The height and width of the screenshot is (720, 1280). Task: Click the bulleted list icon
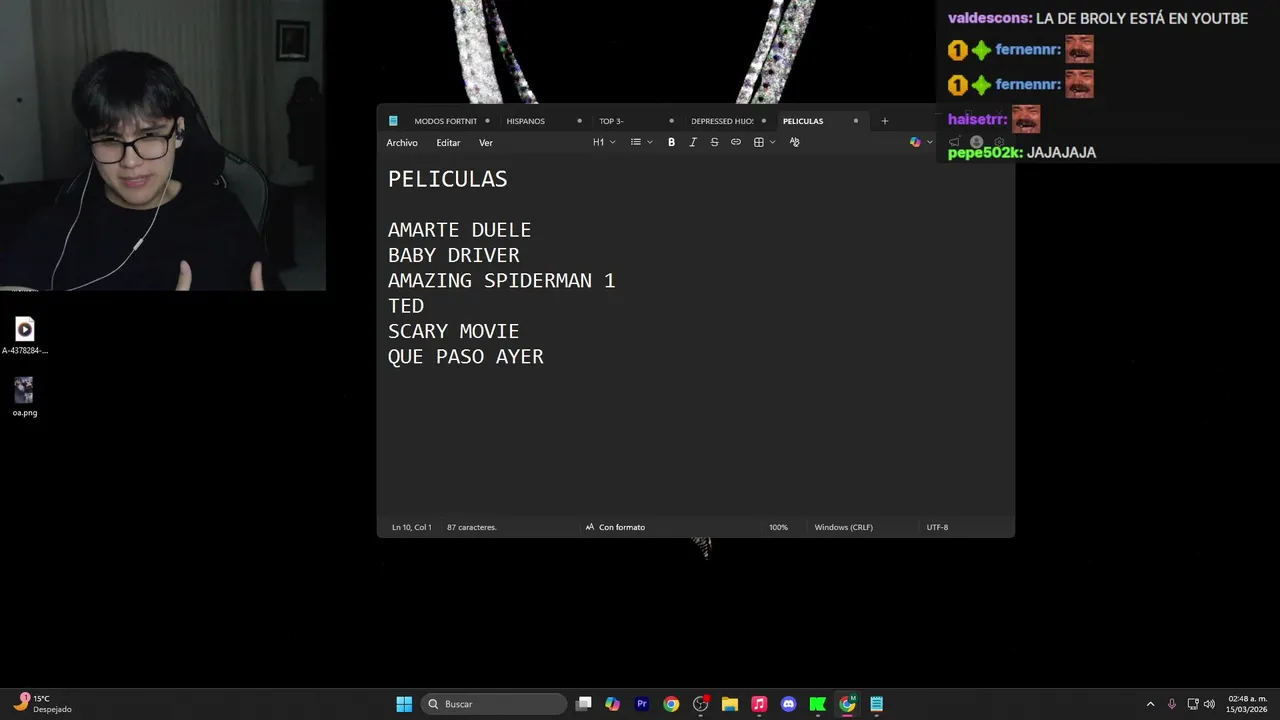[636, 142]
